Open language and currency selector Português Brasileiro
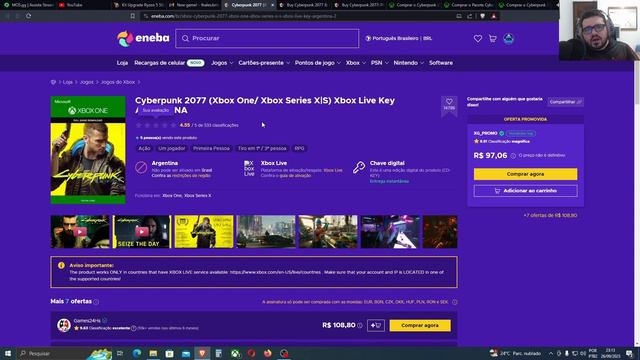The width and height of the screenshot is (640, 360). tap(399, 38)
